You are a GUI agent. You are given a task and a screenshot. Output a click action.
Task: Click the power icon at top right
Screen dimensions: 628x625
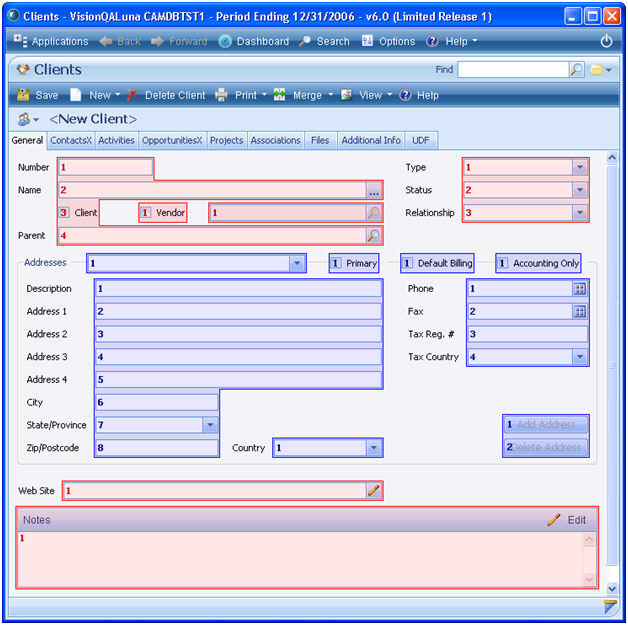point(606,41)
